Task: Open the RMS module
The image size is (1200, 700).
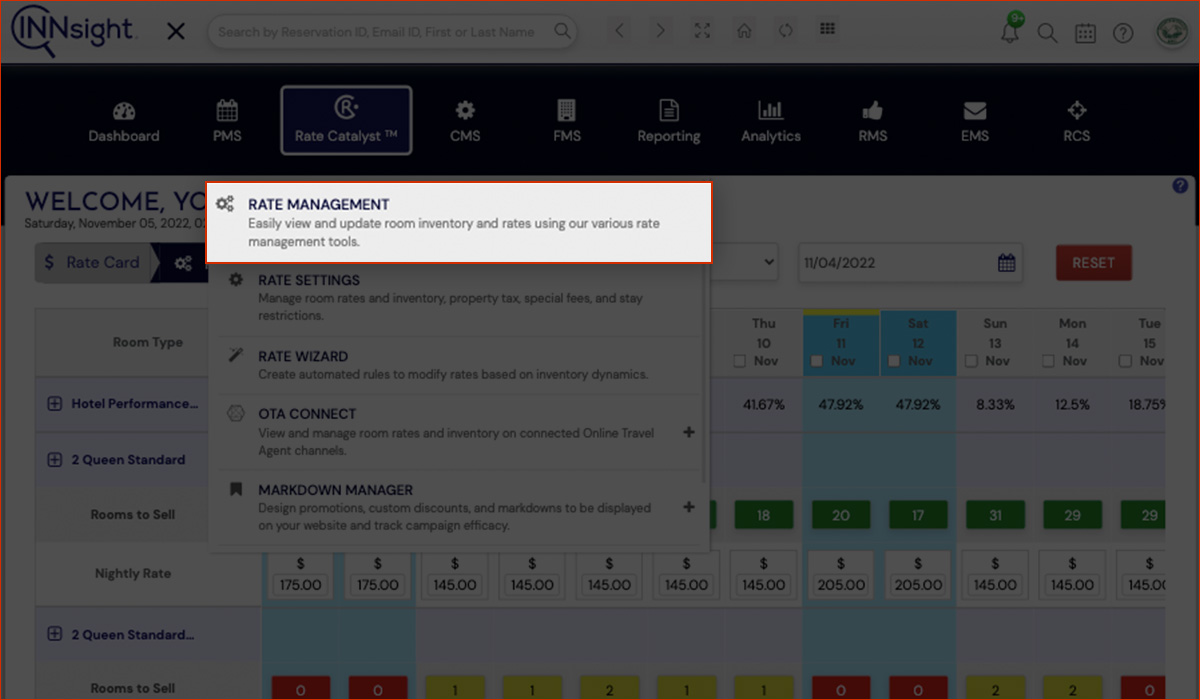Action: tap(873, 121)
